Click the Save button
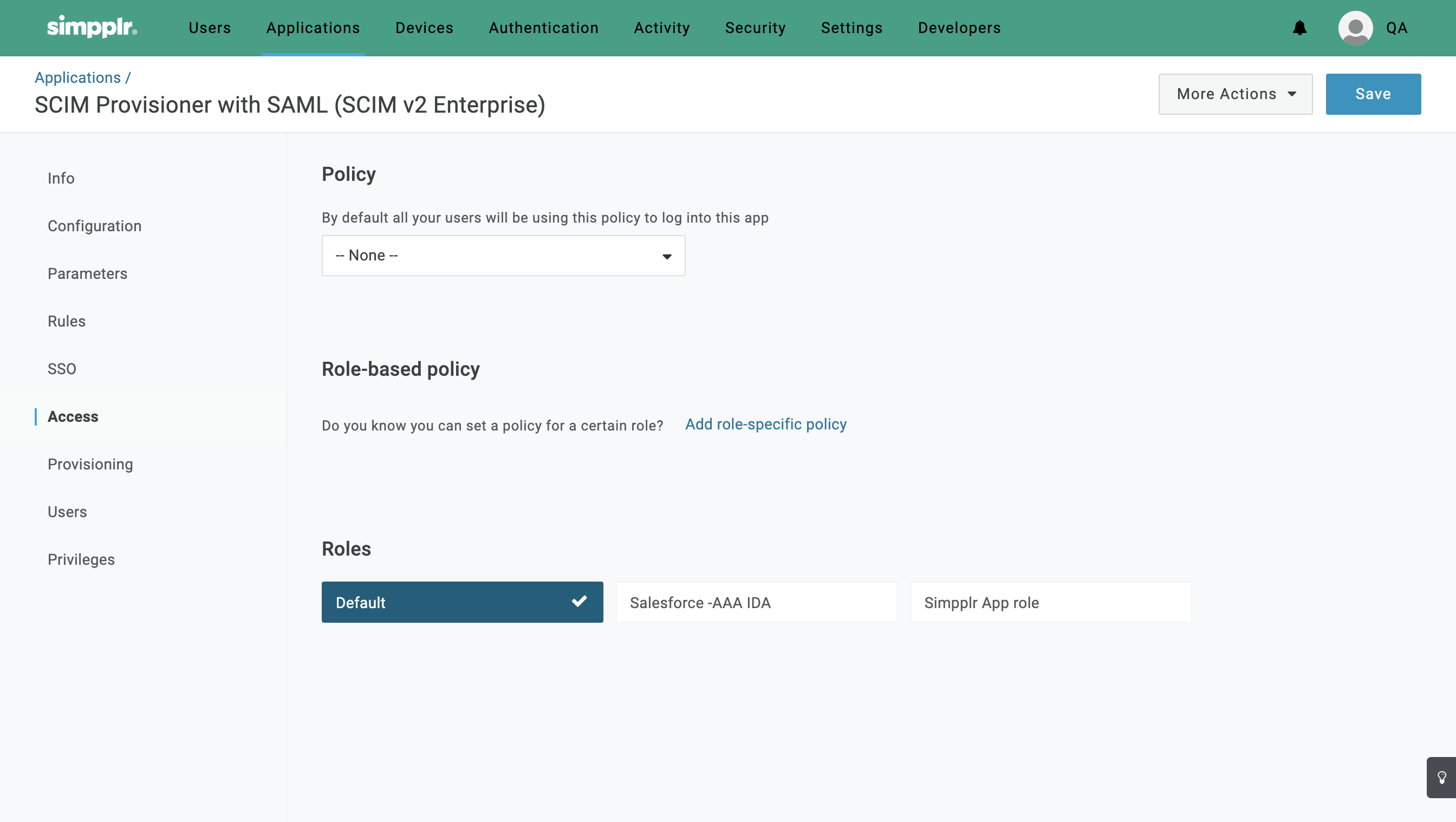 [x=1373, y=94]
